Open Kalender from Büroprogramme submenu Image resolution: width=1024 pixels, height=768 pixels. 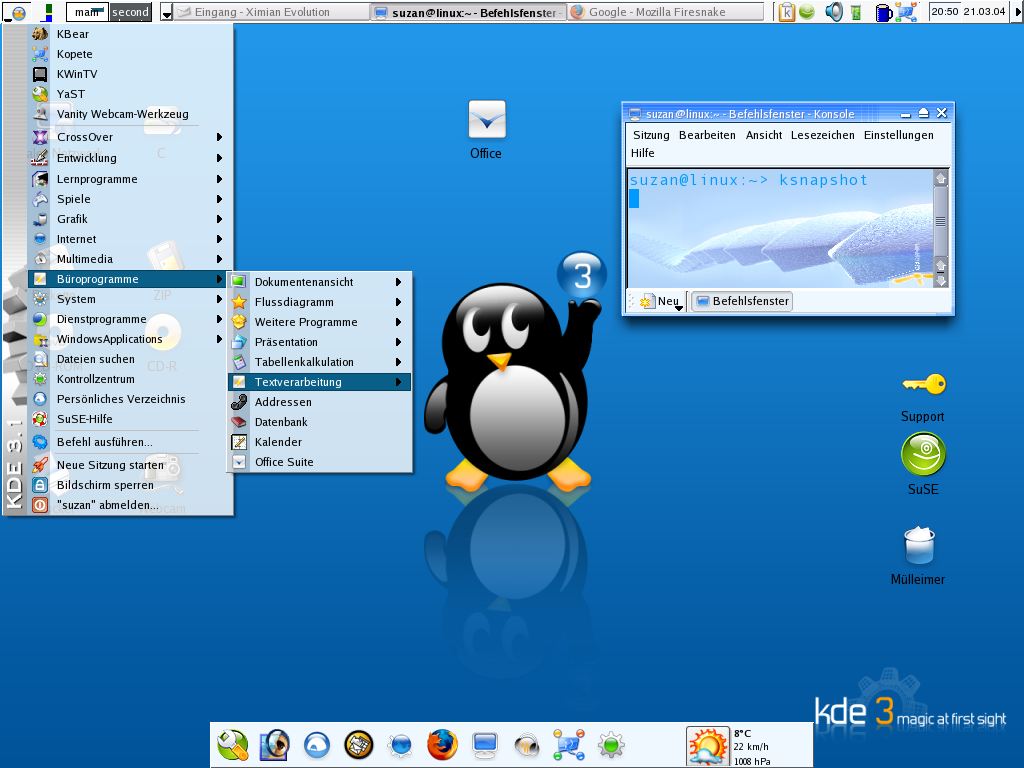pyautogui.click(x=320, y=442)
